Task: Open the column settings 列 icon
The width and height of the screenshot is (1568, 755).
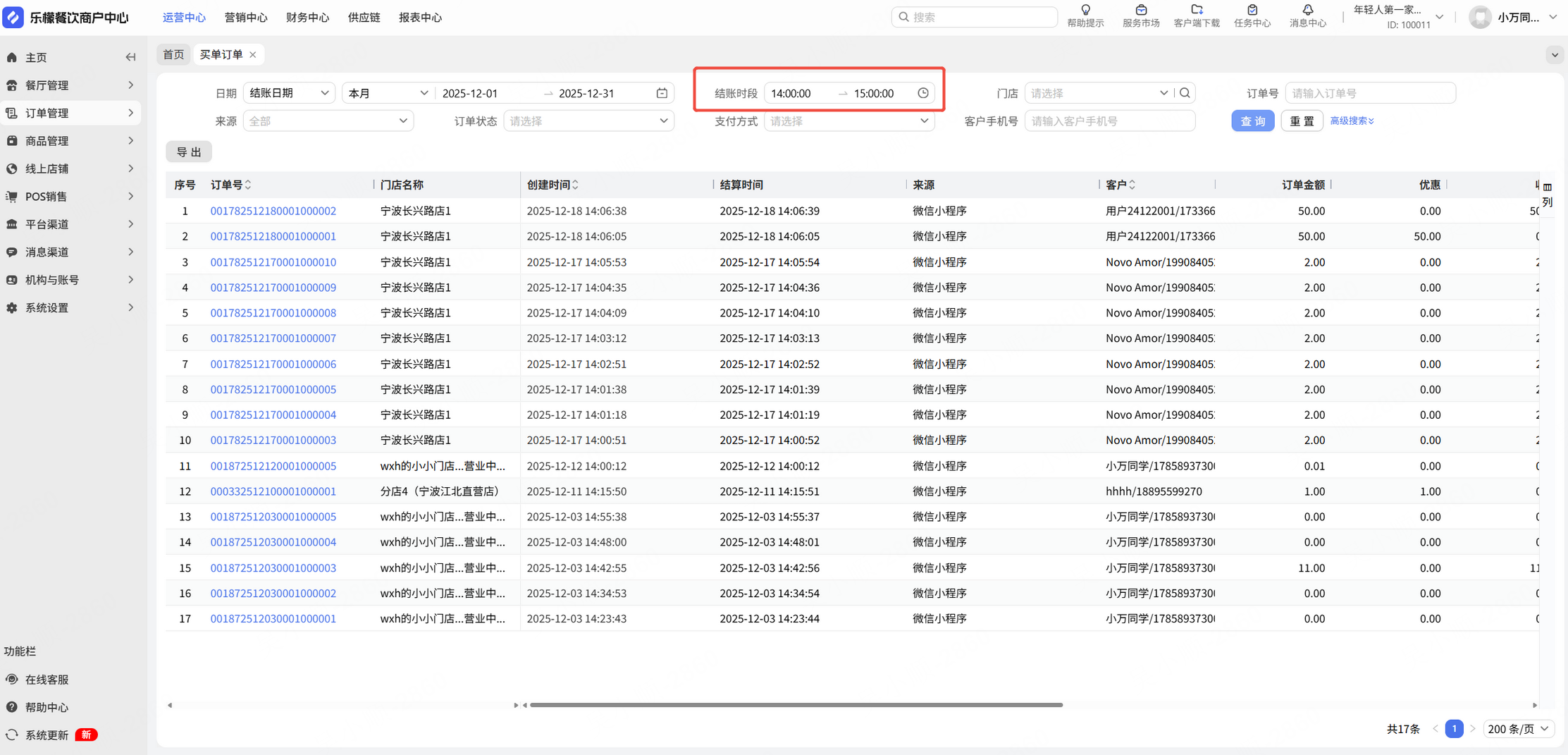Action: click(1547, 194)
